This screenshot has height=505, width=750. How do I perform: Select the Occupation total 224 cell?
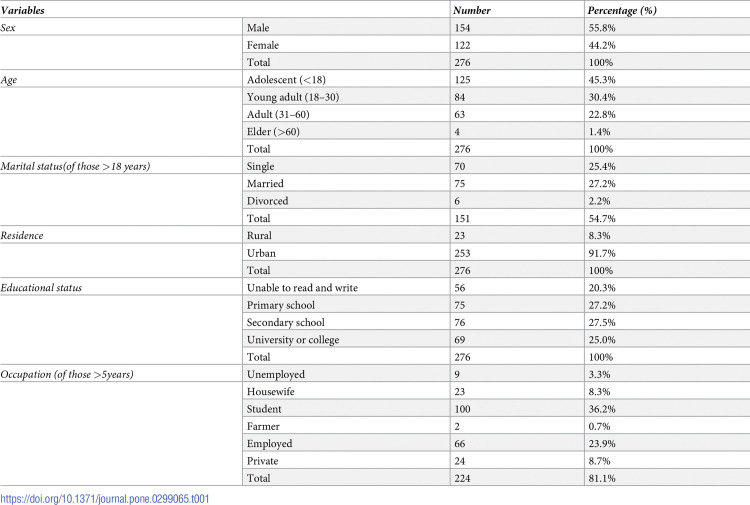point(517,478)
